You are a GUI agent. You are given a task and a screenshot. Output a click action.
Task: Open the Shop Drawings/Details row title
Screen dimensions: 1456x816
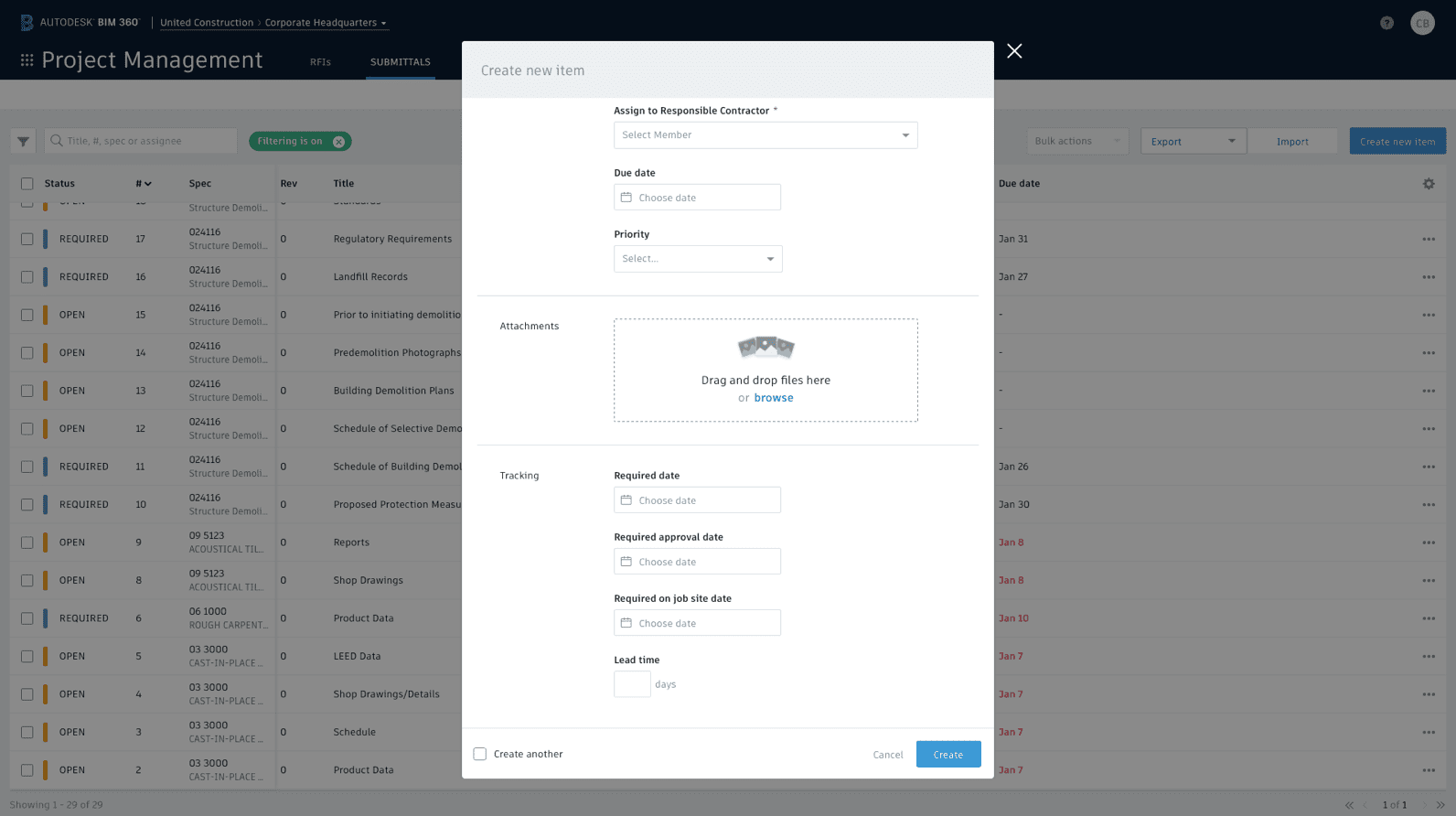[x=386, y=694]
